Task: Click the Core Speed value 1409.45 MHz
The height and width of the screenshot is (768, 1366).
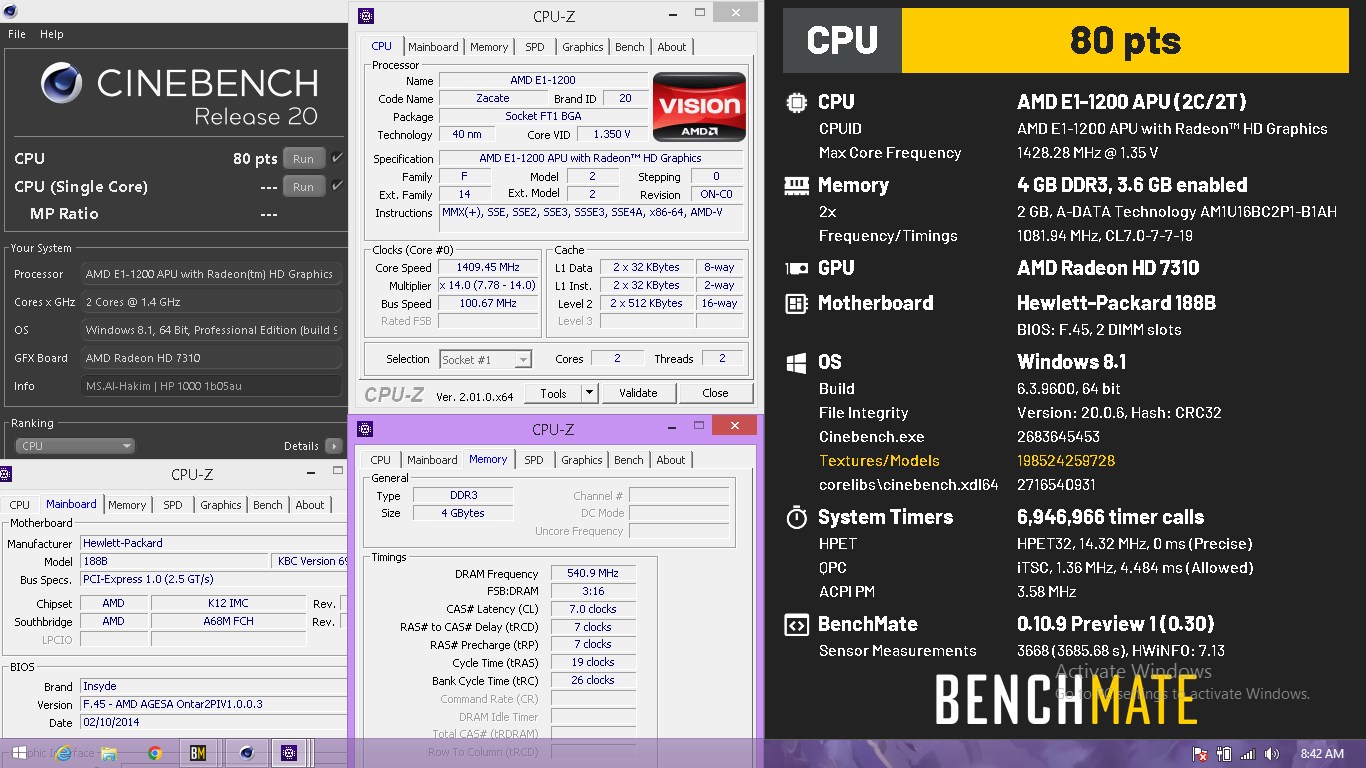Action: tap(489, 267)
